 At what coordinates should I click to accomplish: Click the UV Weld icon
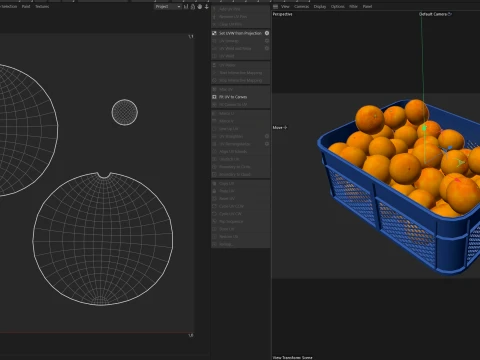click(x=214, y=56)
